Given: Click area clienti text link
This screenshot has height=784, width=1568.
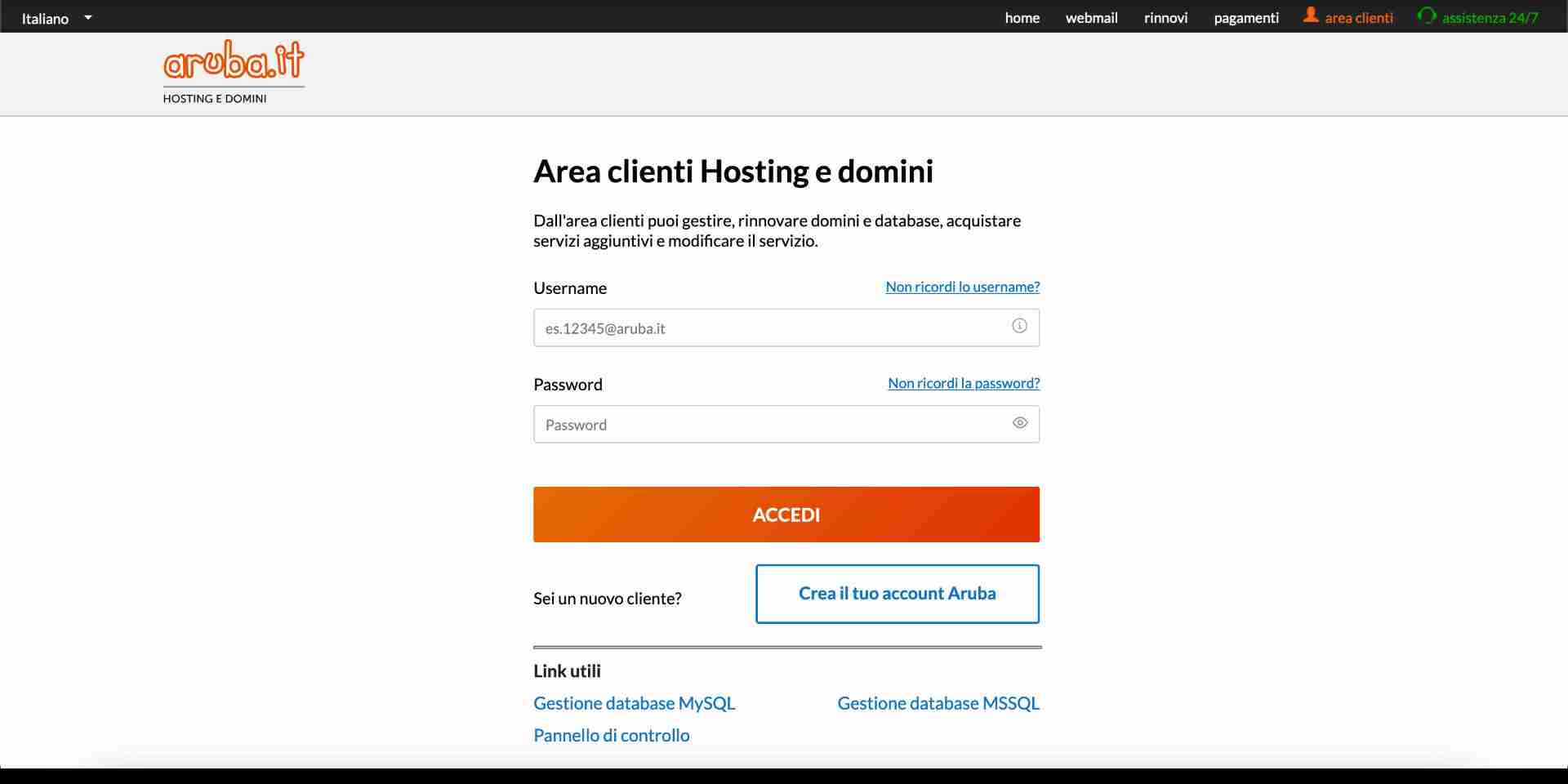Looking at the screenshot, I should coord(1359,18).
